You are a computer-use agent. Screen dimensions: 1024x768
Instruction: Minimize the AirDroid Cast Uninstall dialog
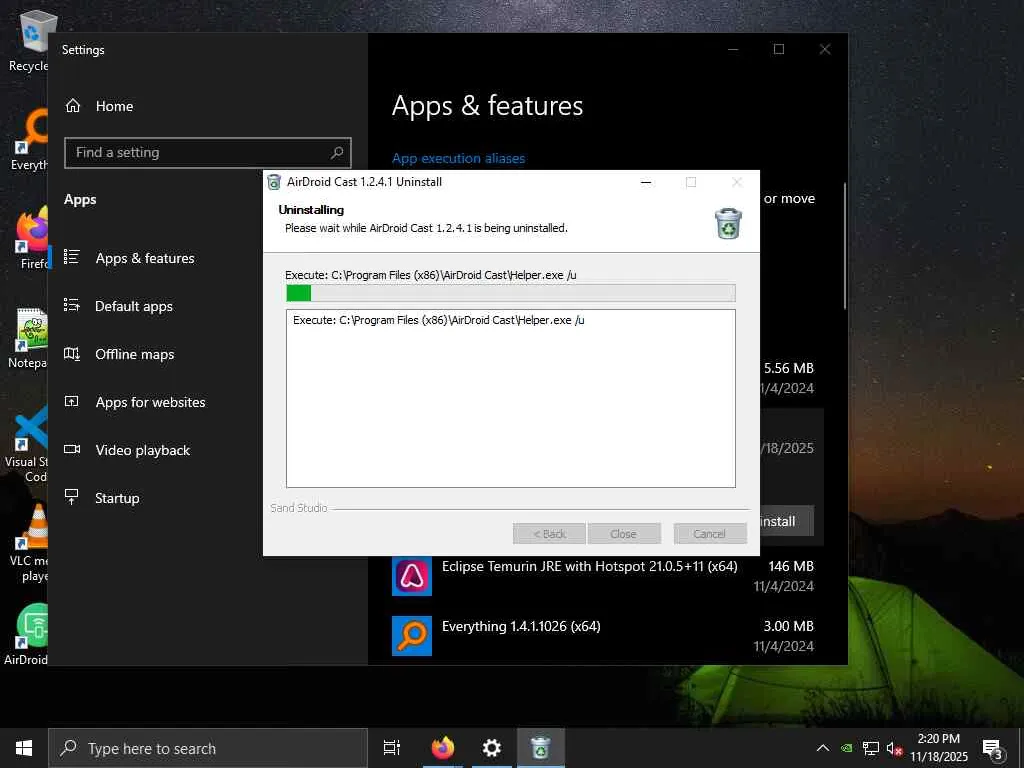646,182
